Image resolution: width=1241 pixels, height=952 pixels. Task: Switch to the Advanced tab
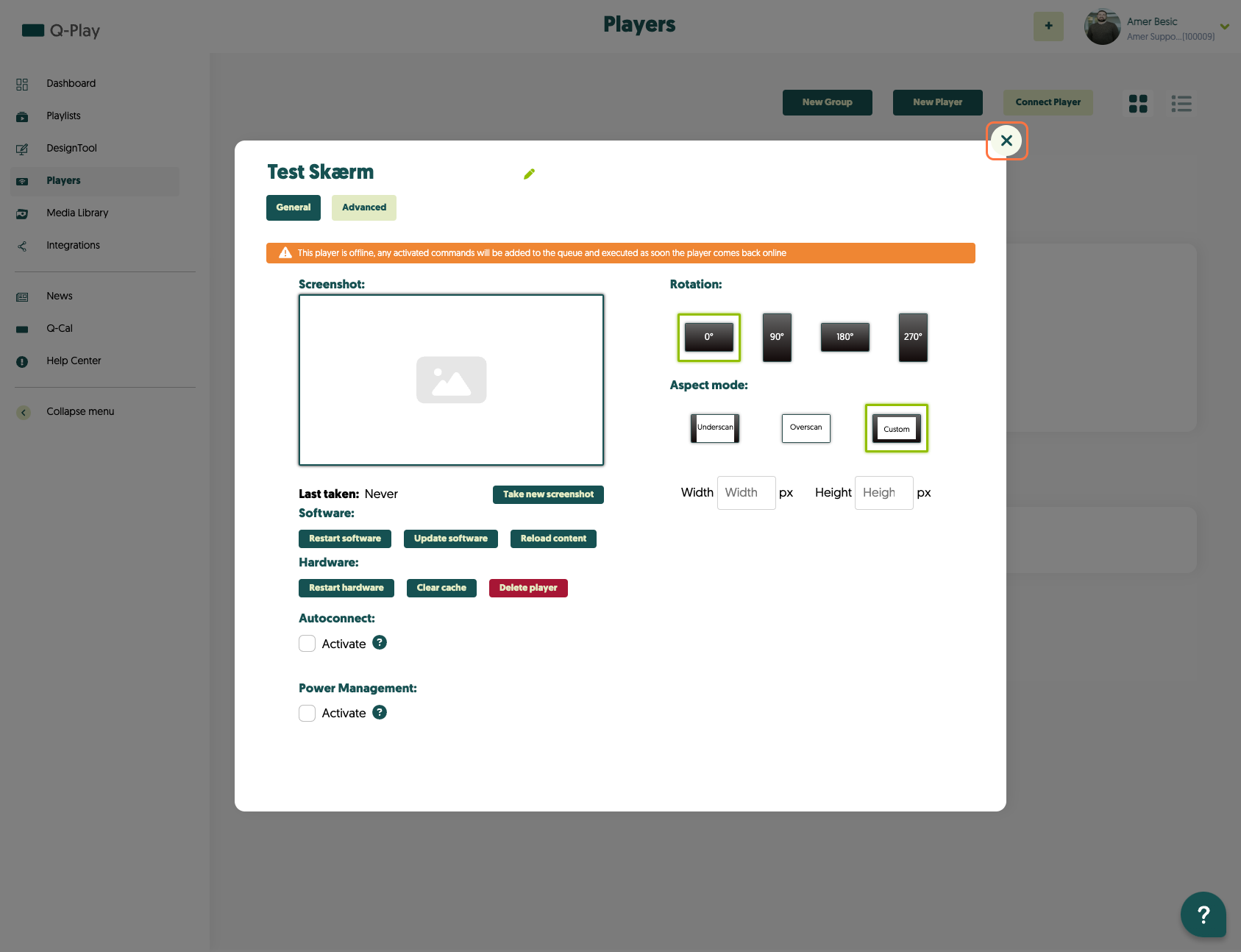point(364,207)
